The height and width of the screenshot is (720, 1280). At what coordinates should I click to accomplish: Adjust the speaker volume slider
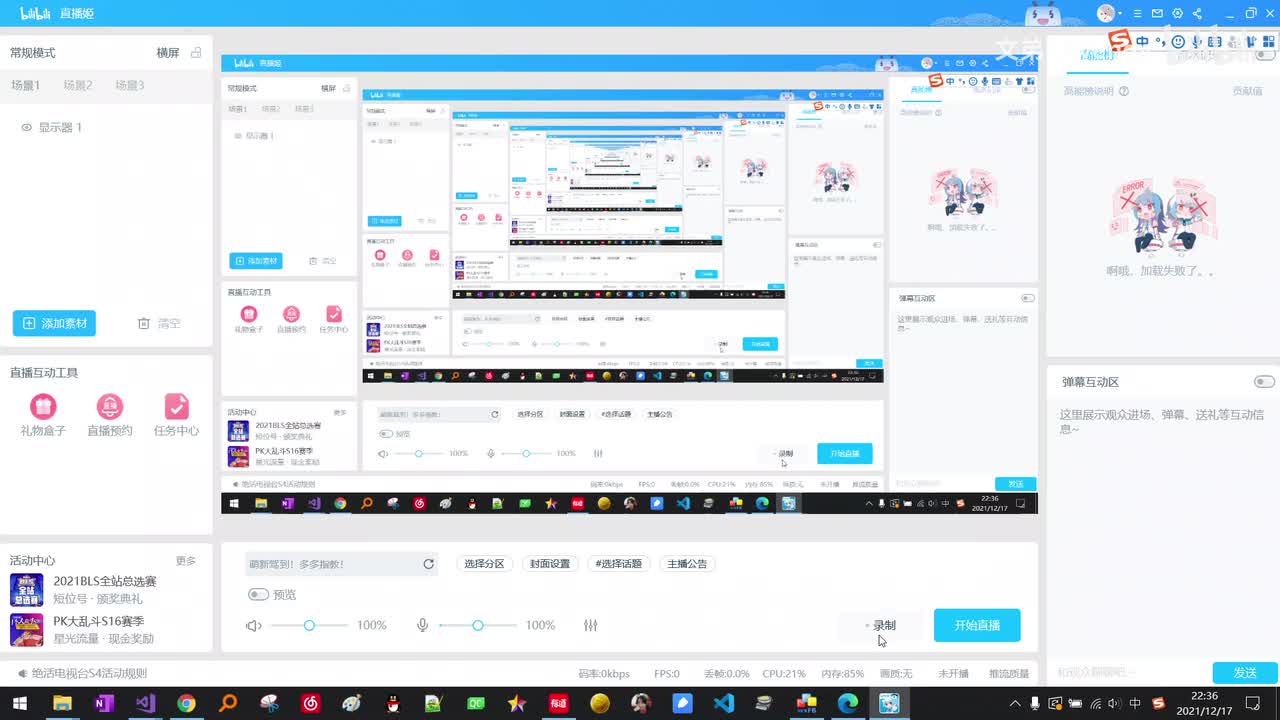coord(309,625)
